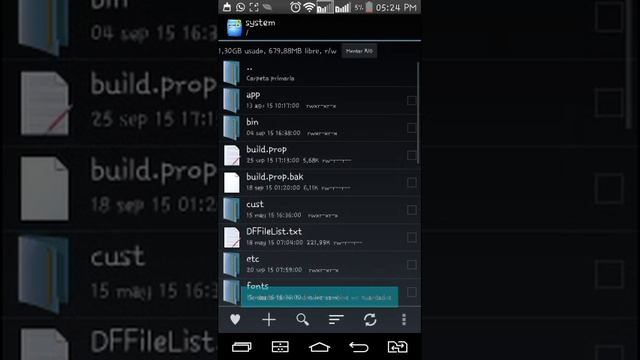640x360 pixels.
Task: Tap the DFFileList.txt file icon
Action: (232, 237)
